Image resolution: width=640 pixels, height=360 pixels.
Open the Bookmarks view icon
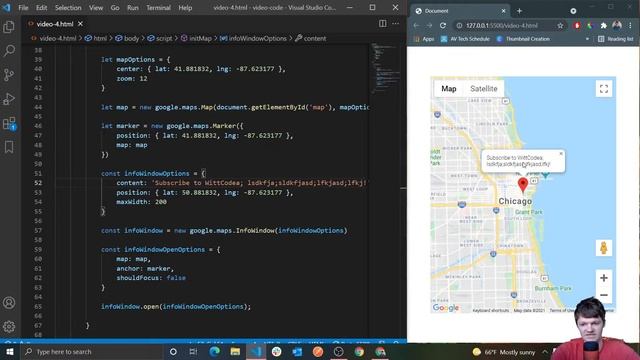tap(9, 147)
